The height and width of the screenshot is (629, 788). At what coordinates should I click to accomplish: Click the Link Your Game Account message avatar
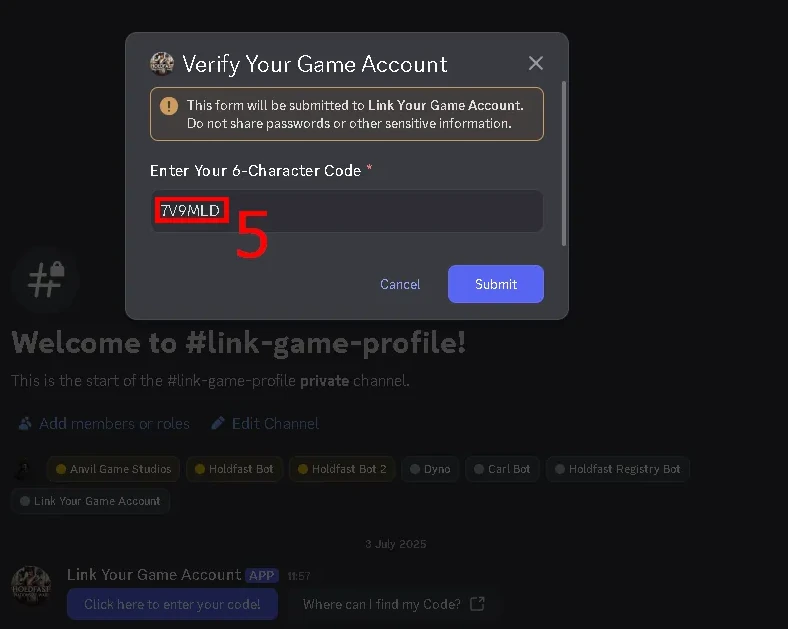31,586
